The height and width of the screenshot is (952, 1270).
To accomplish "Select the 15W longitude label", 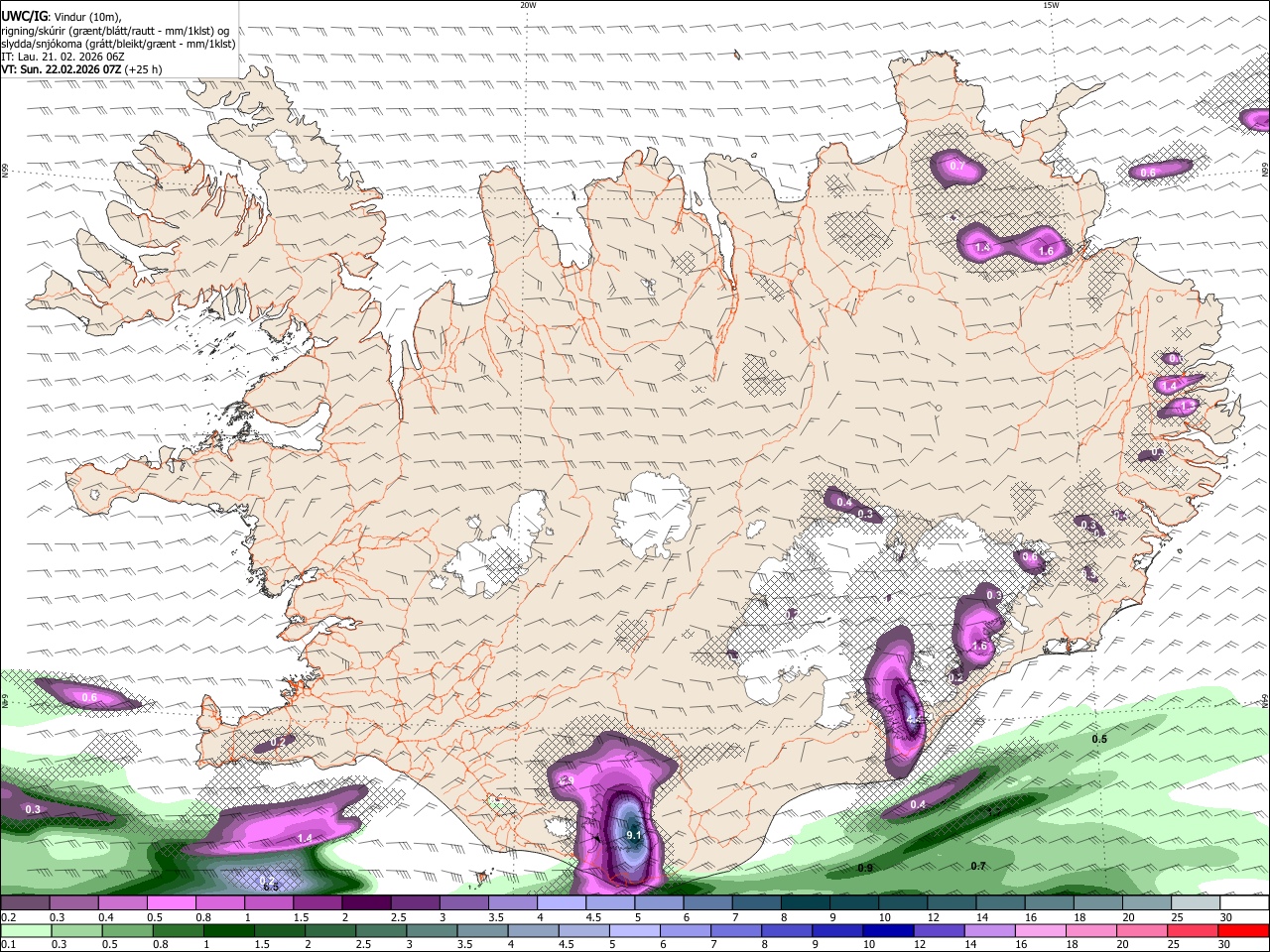I will coord(1051,5).
